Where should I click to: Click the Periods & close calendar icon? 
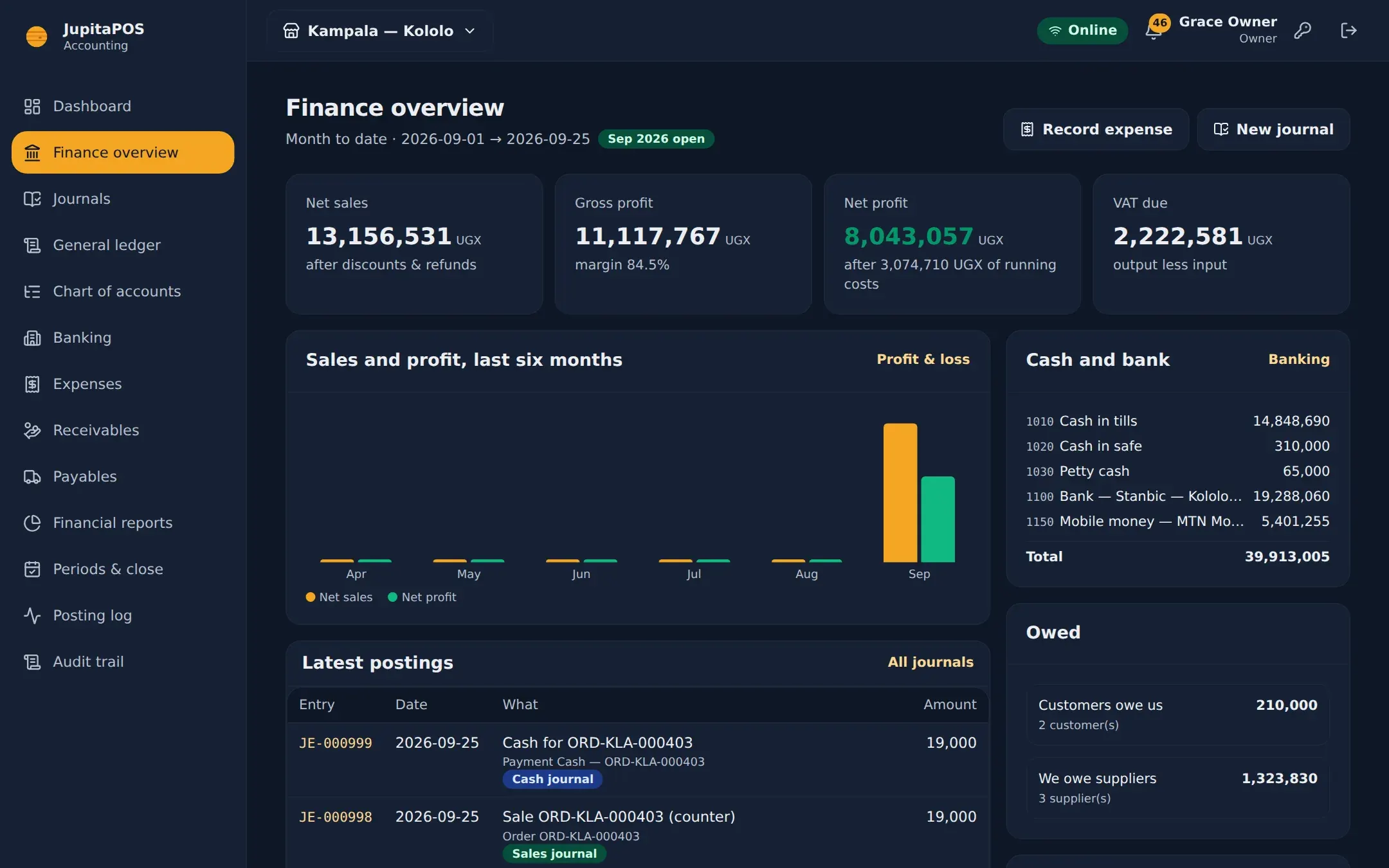32,569
